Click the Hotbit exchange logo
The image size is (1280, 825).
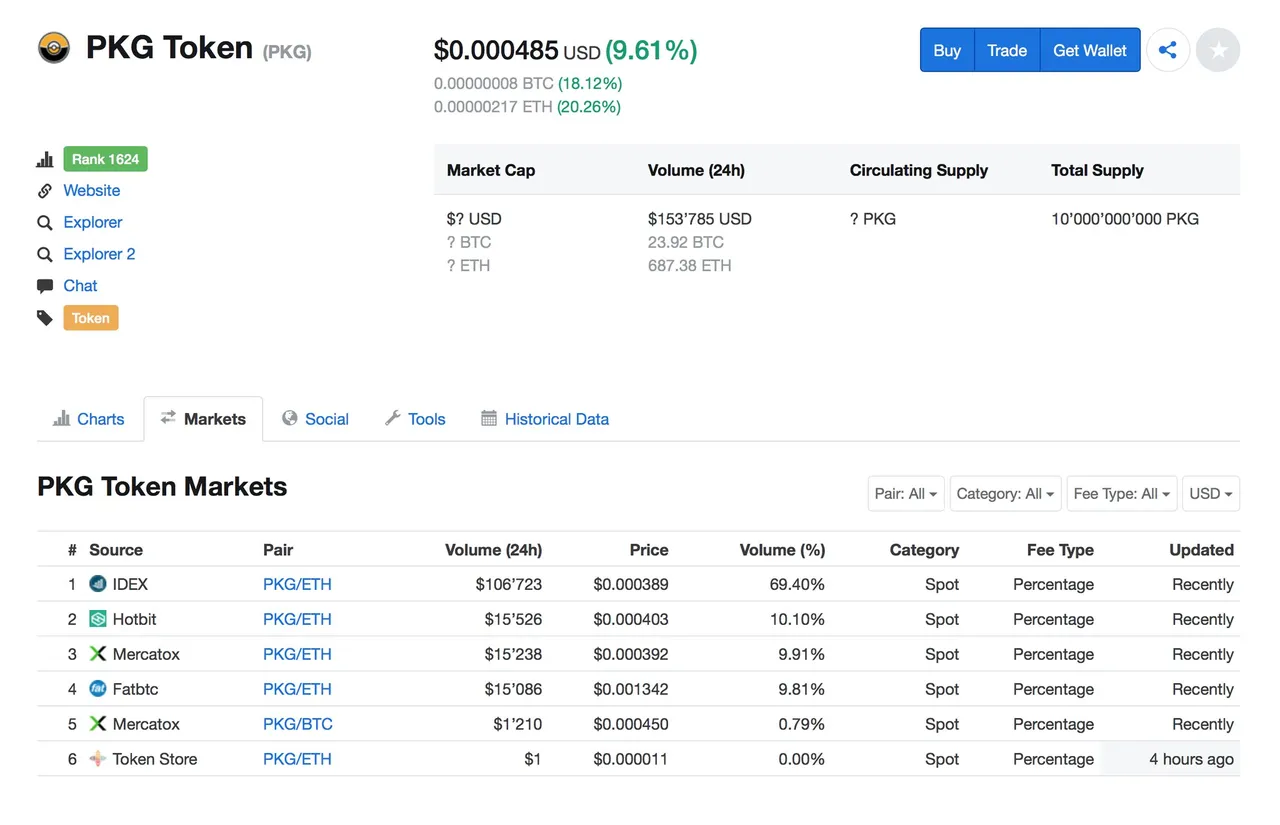[98, 619]
